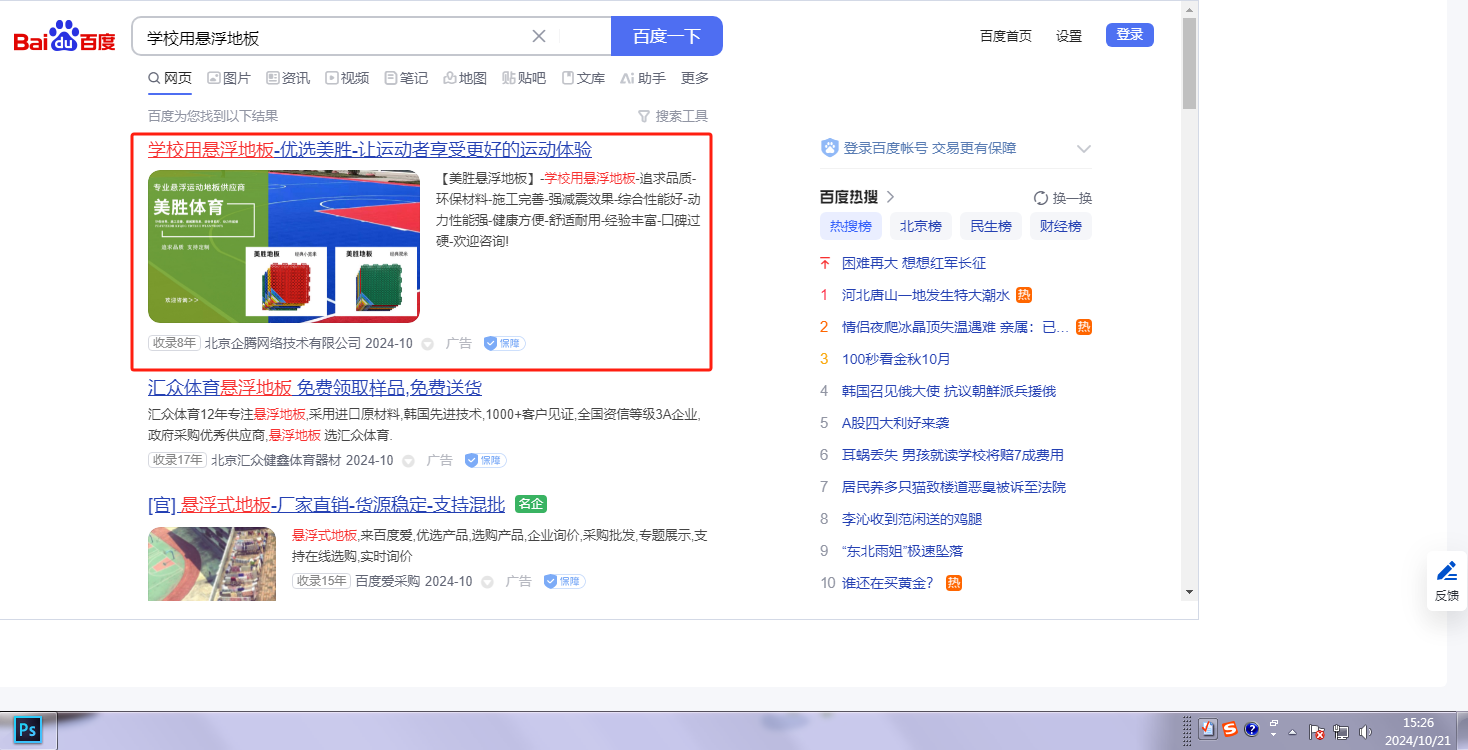Click the volume speaker tray icon
This screenshot has width=1468, height=750.
click(x=1366, y=731)
